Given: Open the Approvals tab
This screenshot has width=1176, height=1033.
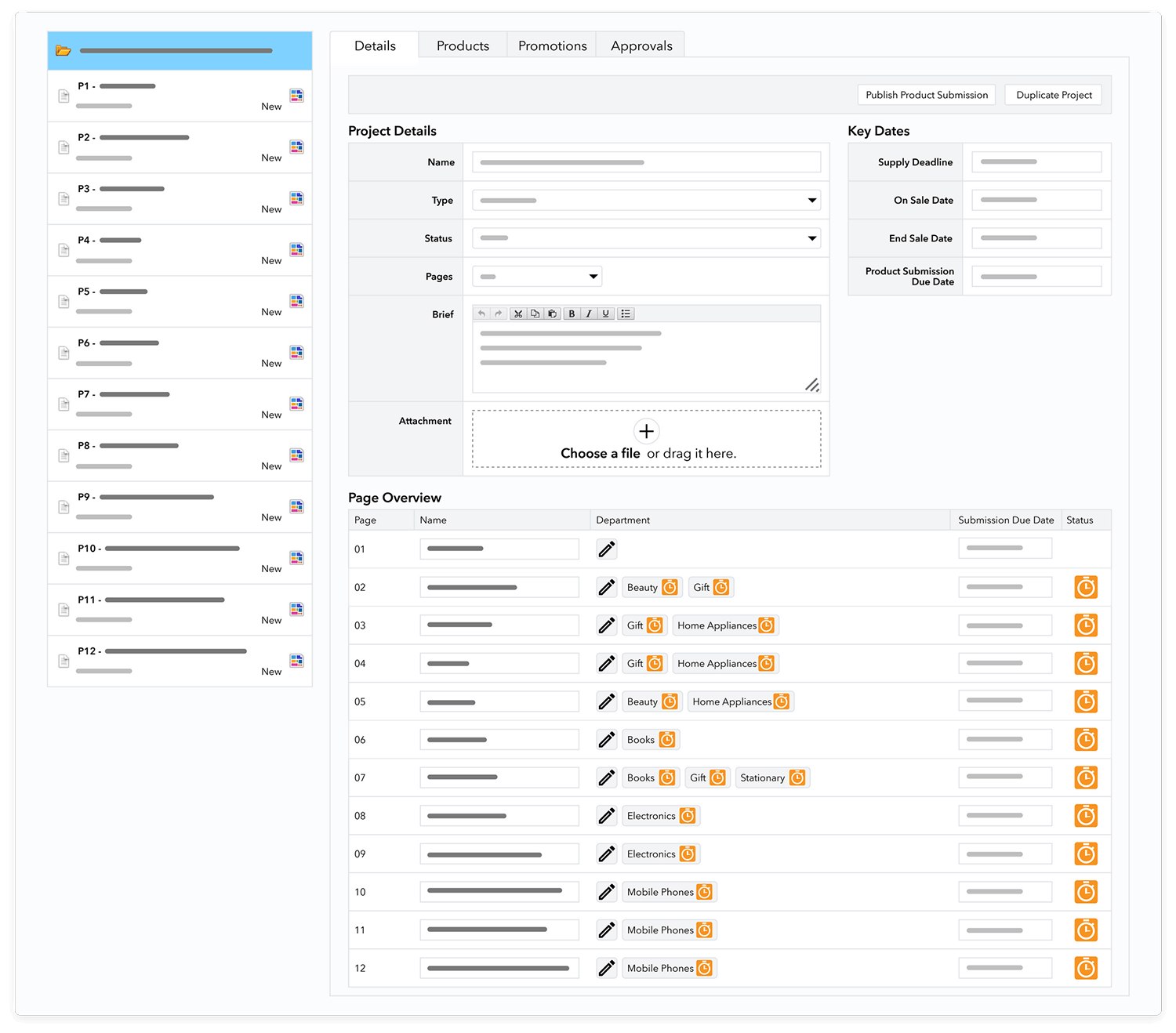Looking at the screenshot, I should point(641,46).
